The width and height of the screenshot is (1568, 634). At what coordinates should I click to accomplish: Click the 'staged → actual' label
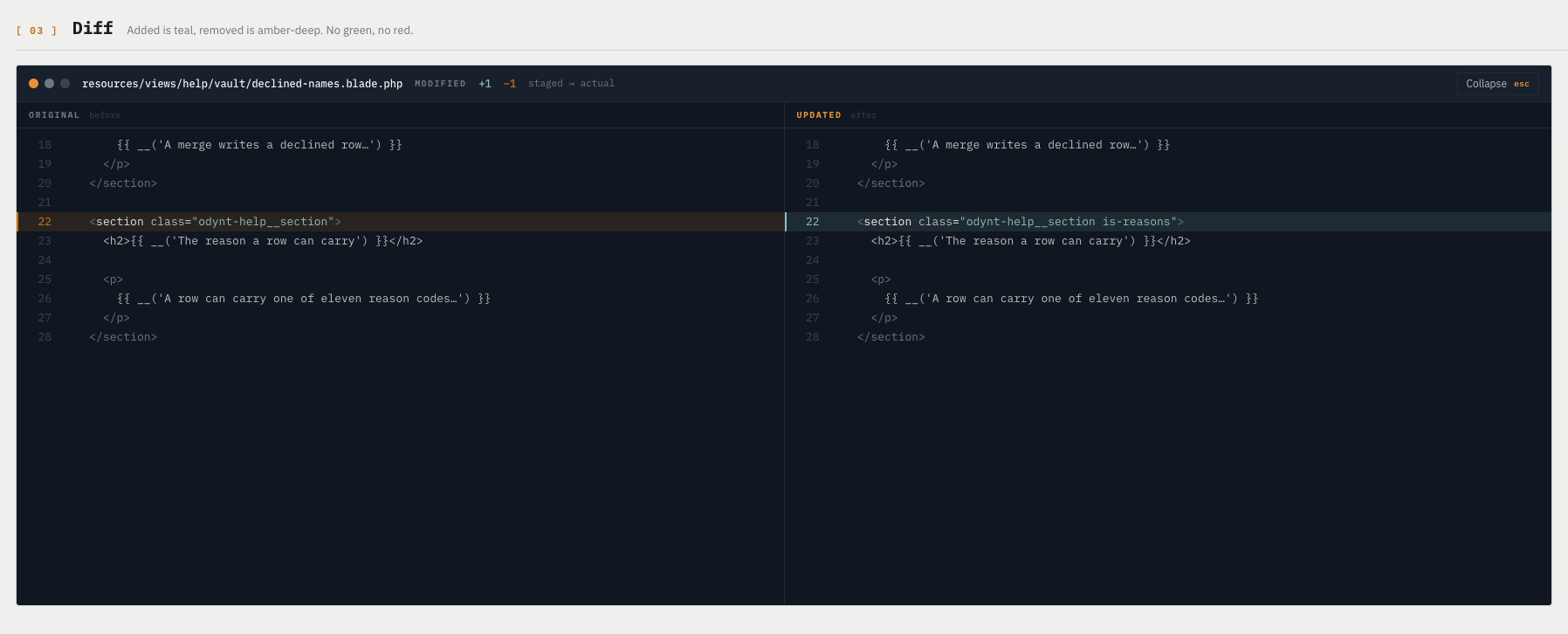point(571,84)
